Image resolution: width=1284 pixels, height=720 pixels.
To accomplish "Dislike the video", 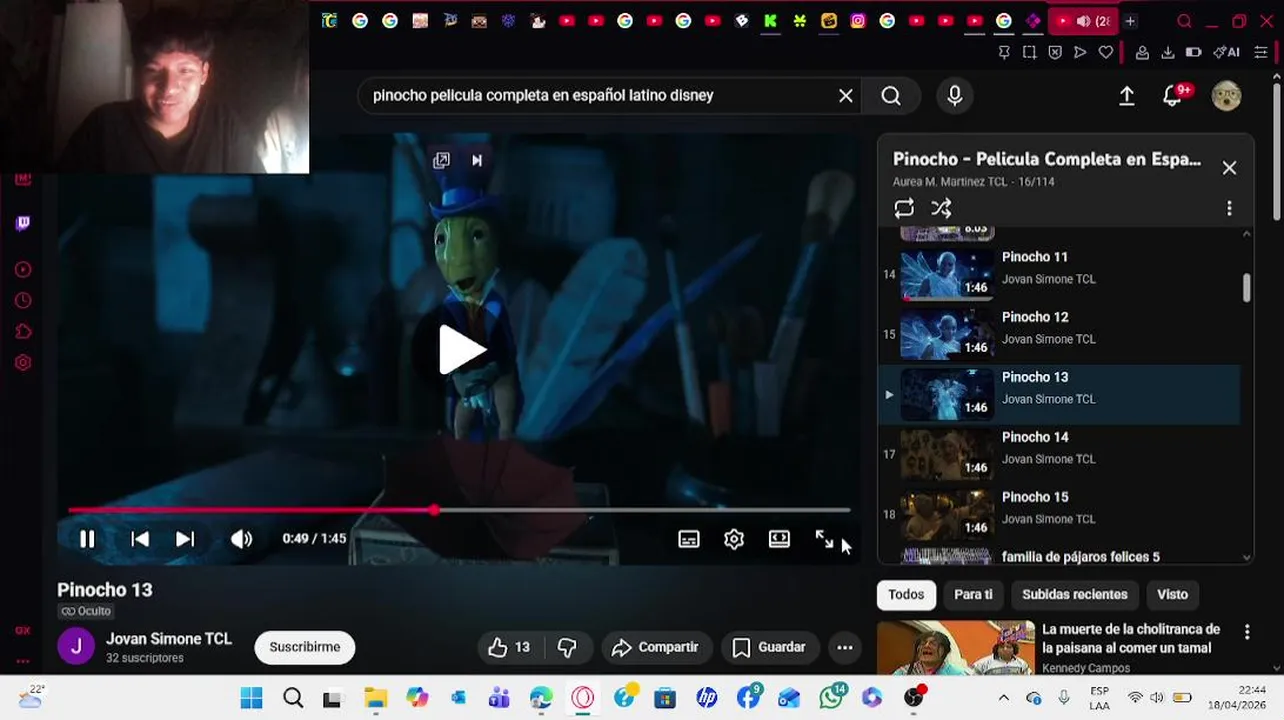I will (567, 648).
